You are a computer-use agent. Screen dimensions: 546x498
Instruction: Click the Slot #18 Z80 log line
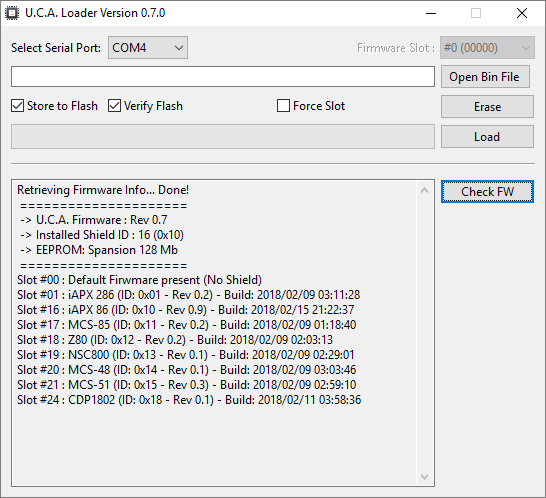pos(175,340)
